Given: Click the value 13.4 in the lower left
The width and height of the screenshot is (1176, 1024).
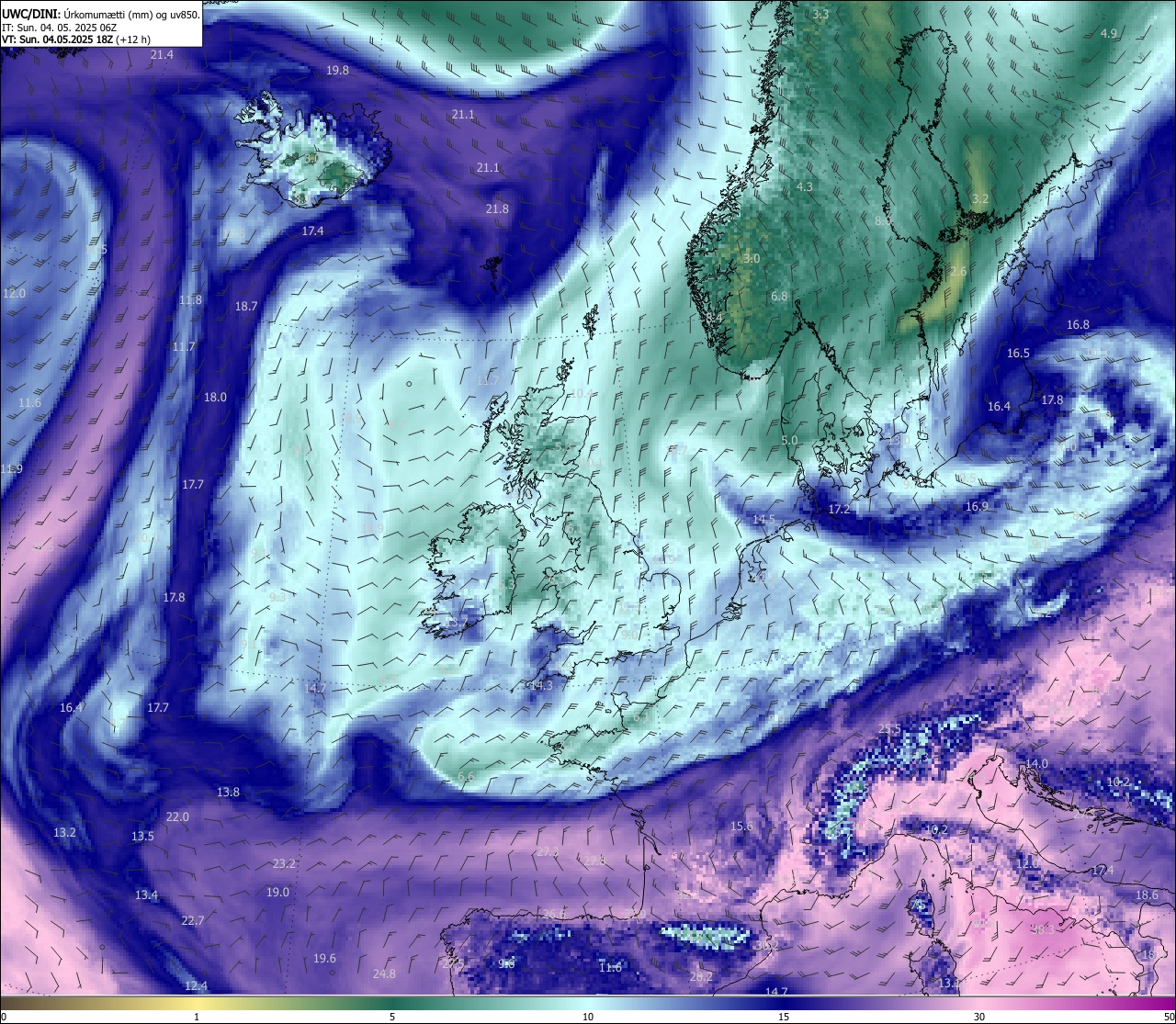Looking at the screenshot, I should (x=146, y=895).
